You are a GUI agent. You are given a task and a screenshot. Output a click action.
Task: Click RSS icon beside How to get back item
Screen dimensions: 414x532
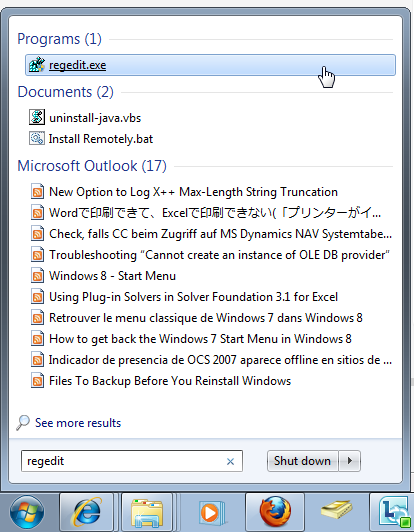coord(37,339)
